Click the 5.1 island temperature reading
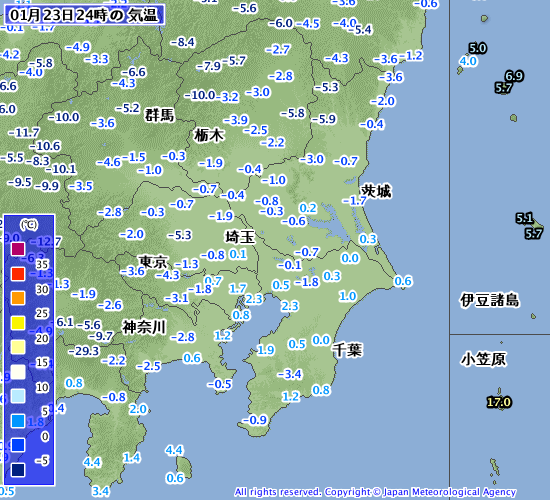The width and height of the screenshot is (550, 500). 524,218
